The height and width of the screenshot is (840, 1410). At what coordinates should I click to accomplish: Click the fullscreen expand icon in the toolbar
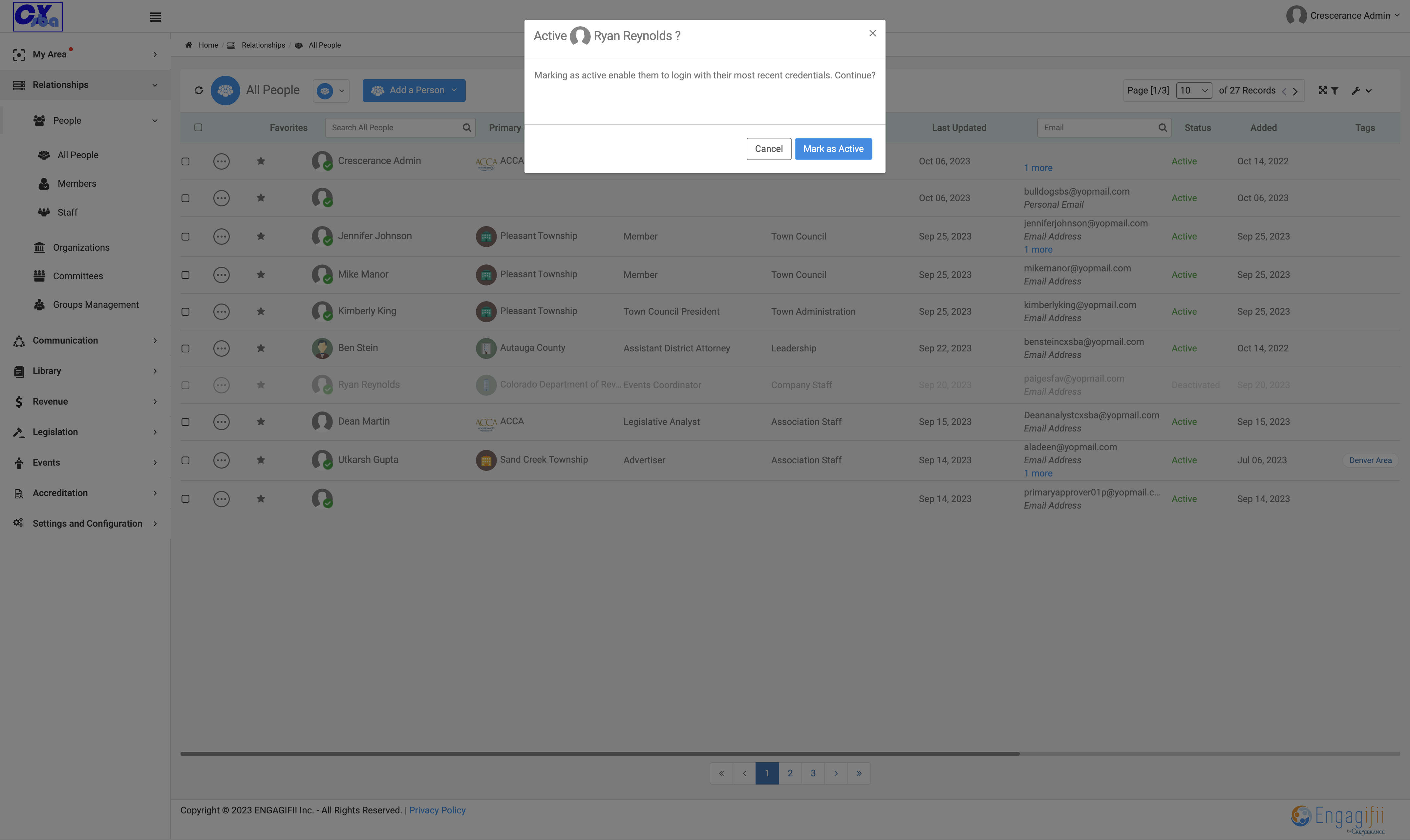(x=1322, y=91)
